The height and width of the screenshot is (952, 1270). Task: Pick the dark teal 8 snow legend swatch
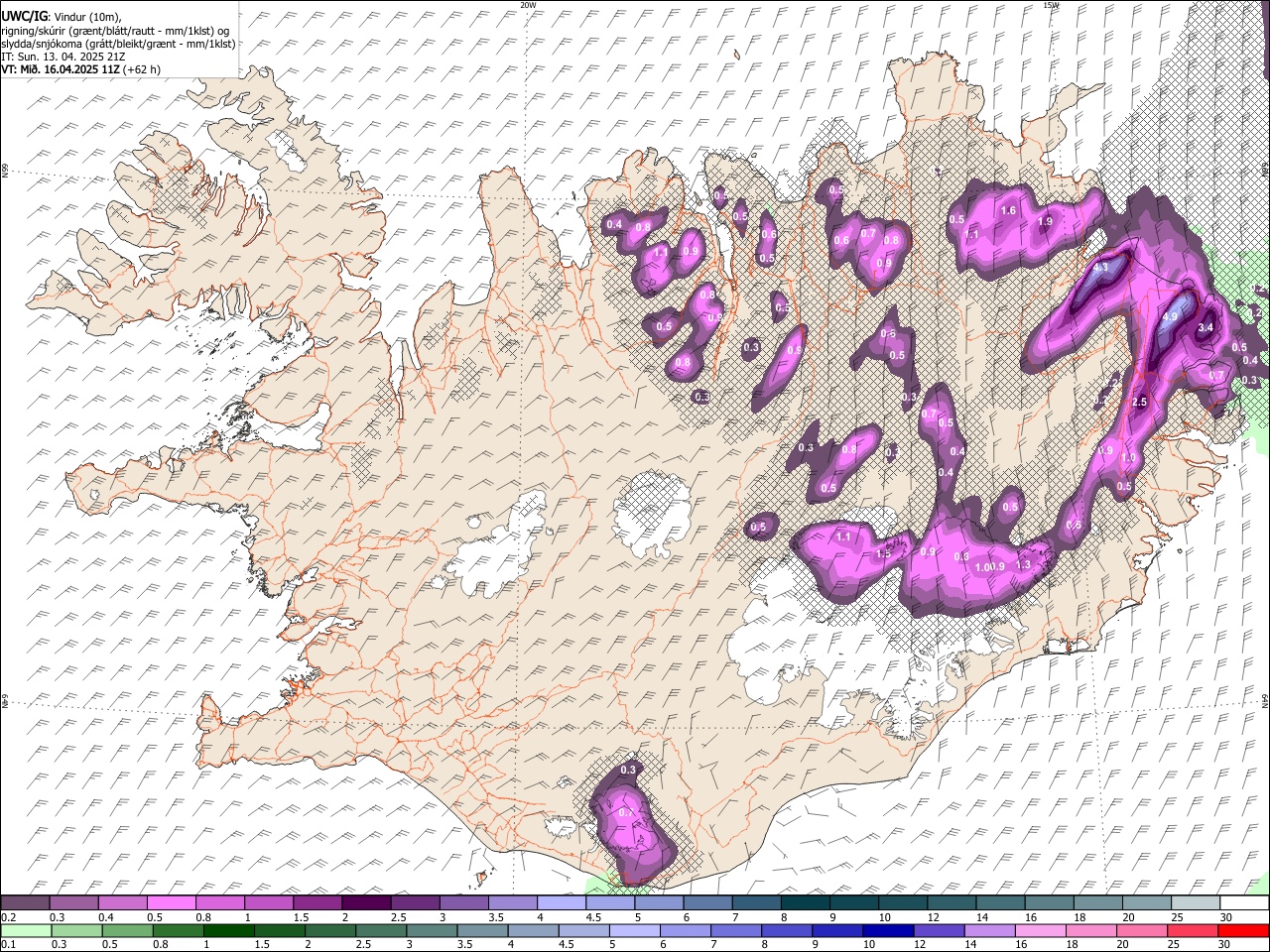pyautogui.click(x=806, y=902)
